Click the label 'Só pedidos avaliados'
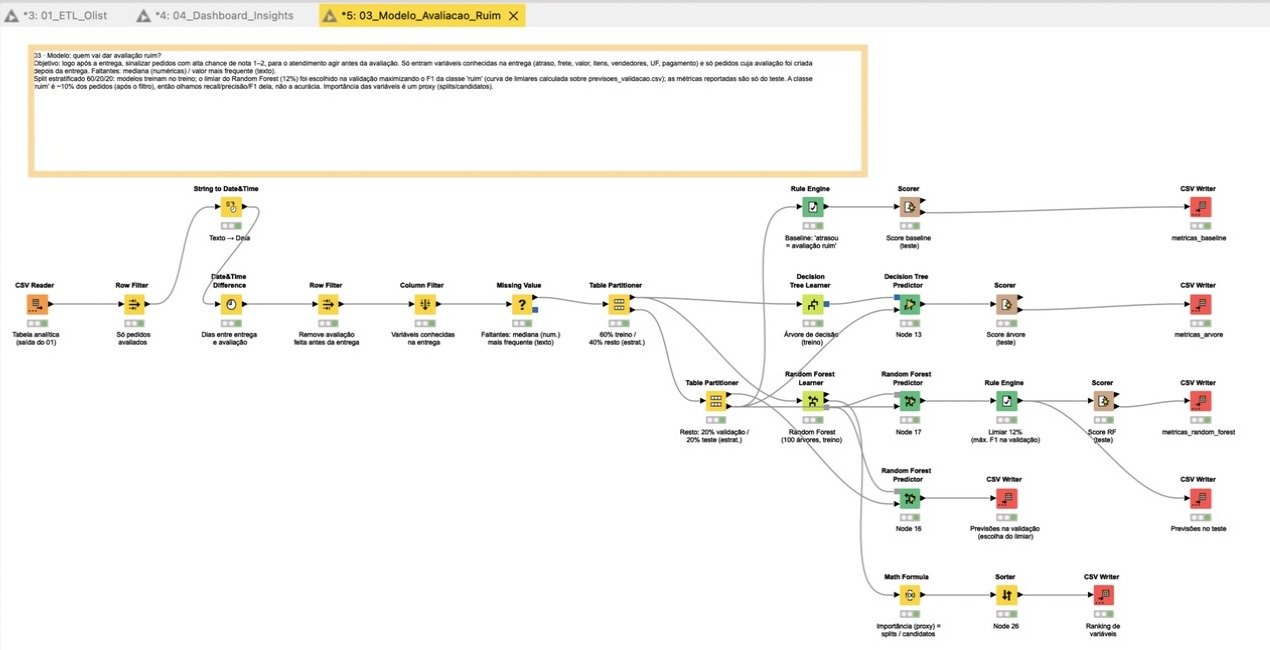 tap(132, 338)
